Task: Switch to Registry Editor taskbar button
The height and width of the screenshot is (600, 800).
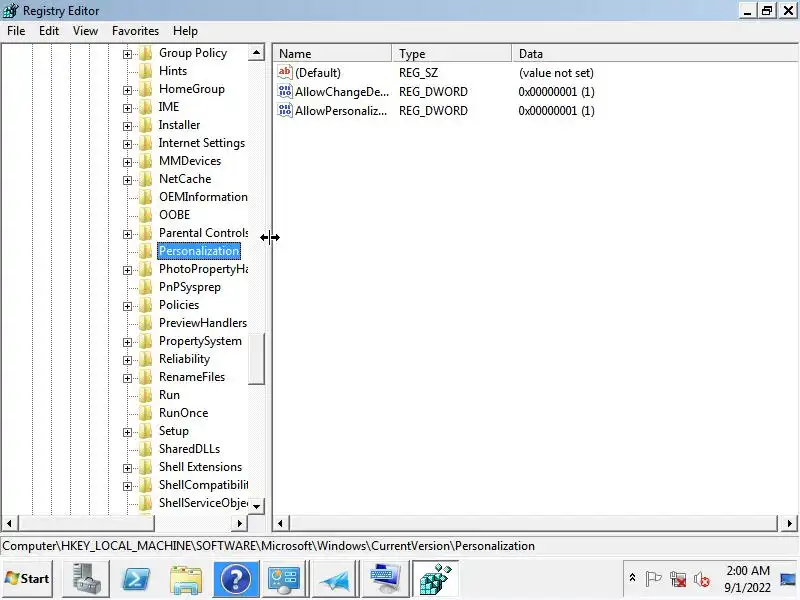Action: [x=435, y=579]
